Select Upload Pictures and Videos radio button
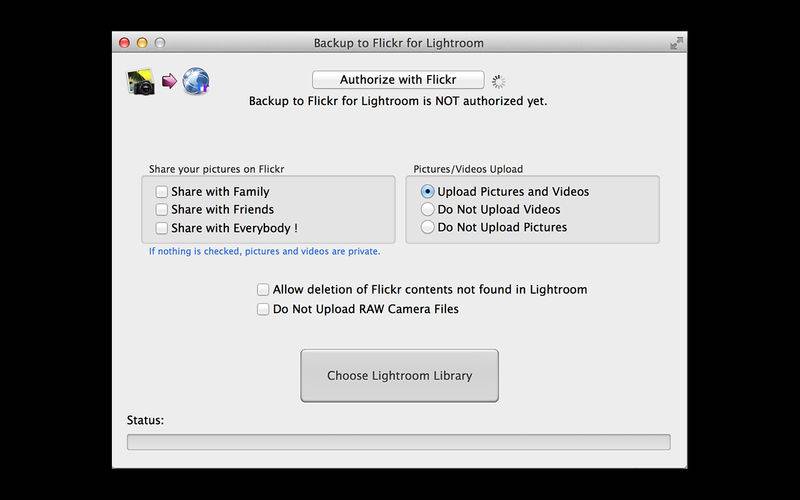 click(x=428, y=192)
